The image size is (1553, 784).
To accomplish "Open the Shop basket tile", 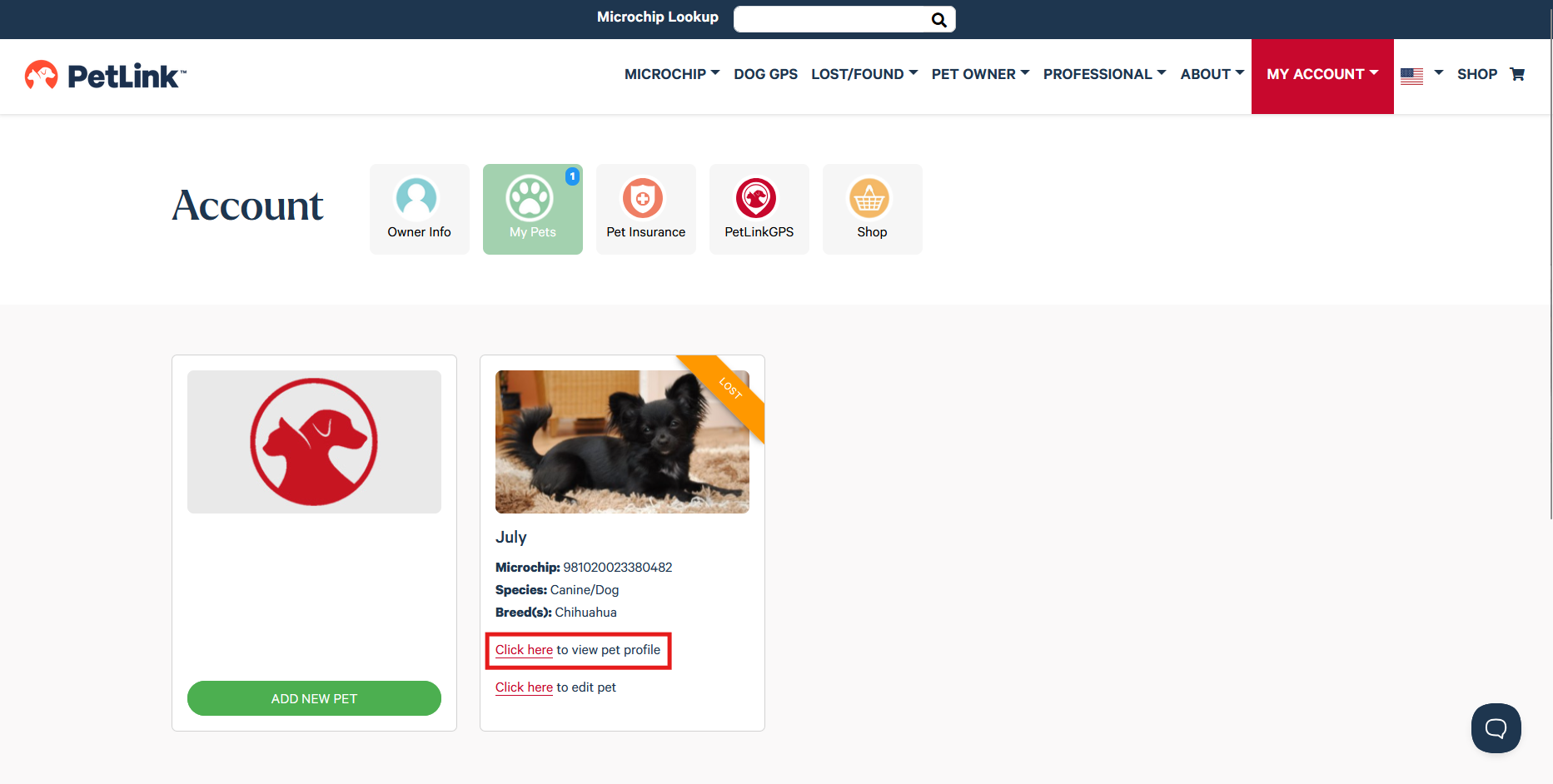I will pos(872,209).
